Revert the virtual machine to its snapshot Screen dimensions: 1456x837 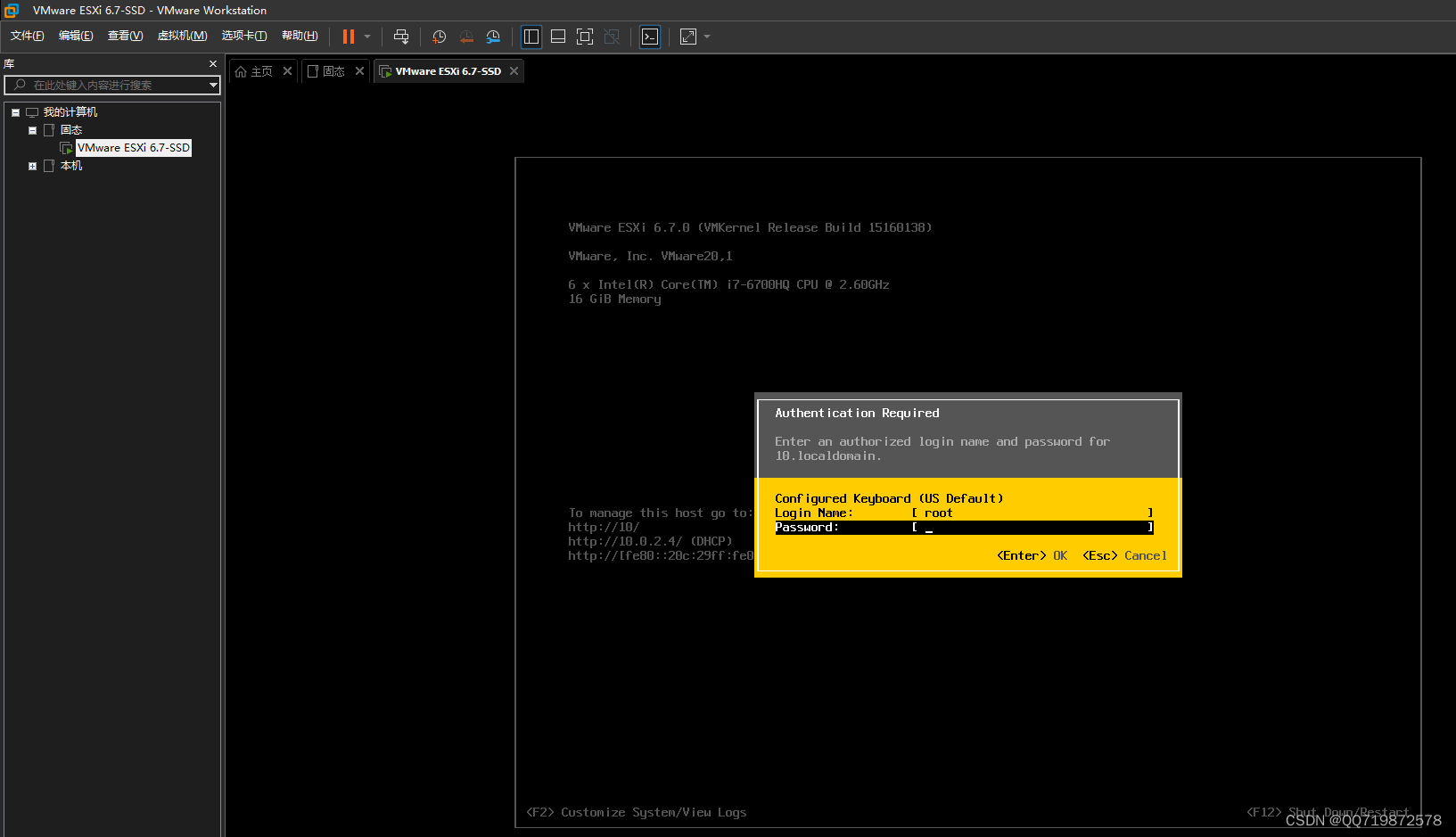[x=466, y=37]
